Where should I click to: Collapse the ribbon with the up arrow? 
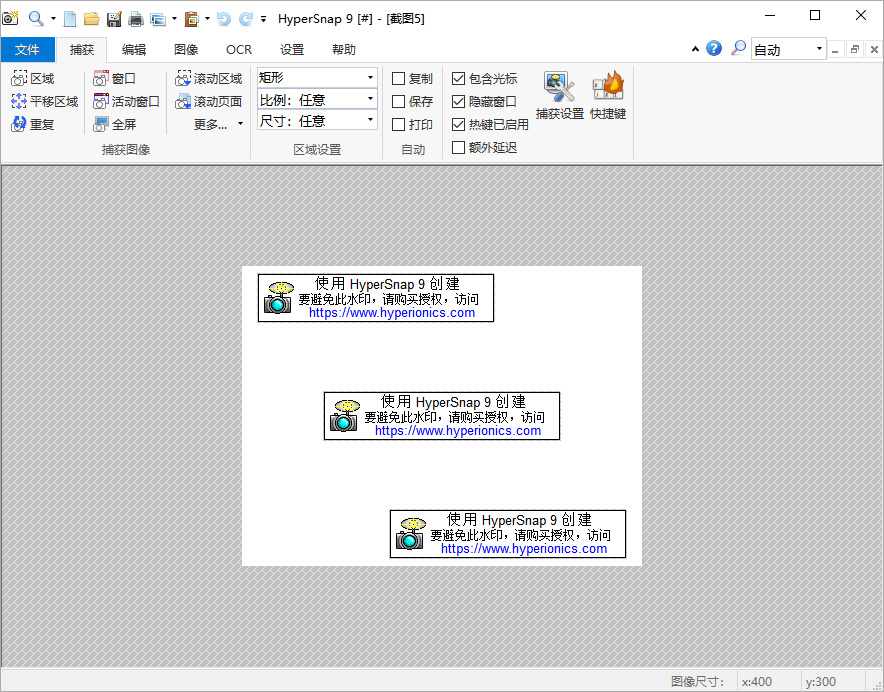(695, 49)
